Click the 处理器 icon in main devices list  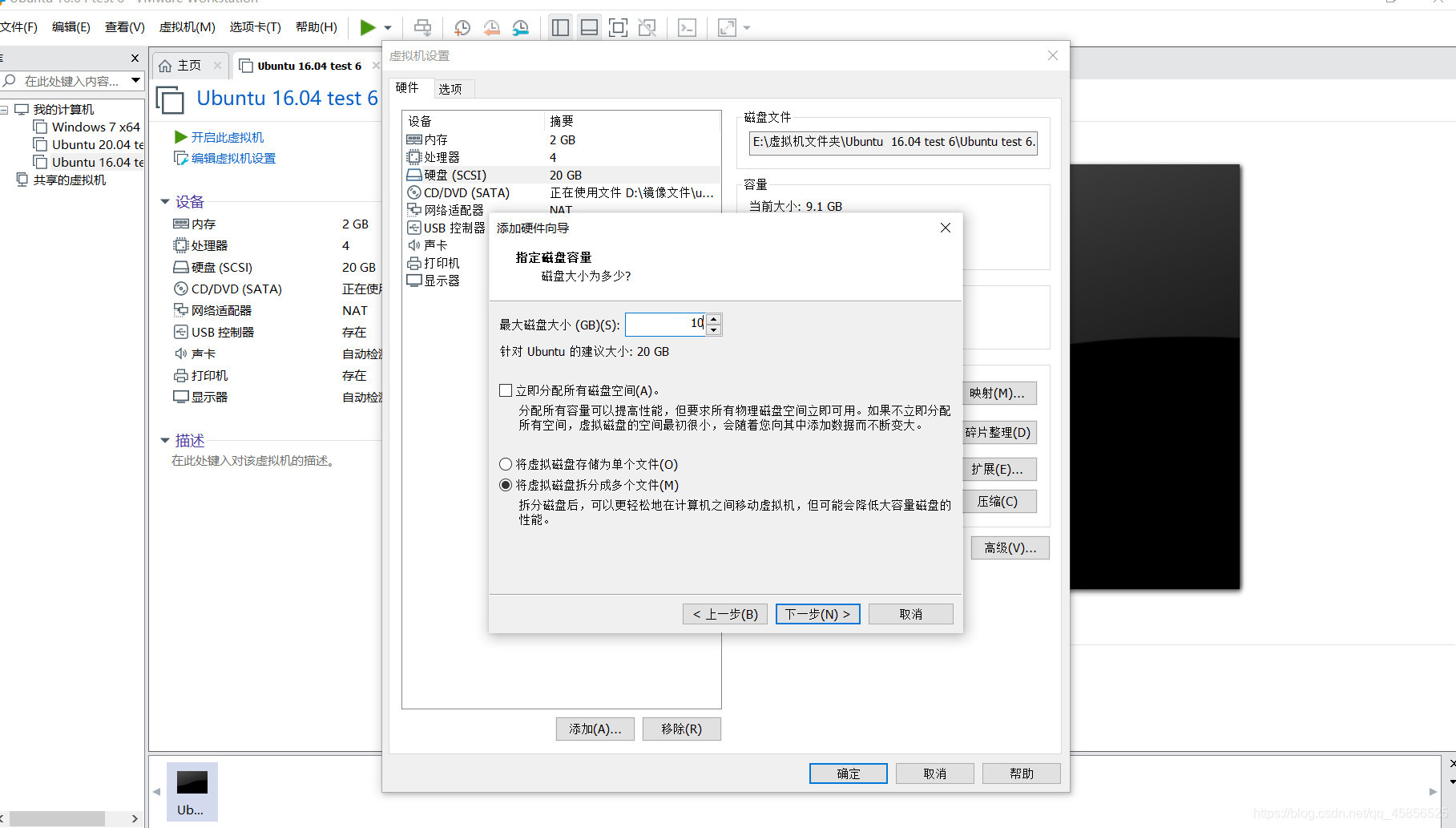181,245
